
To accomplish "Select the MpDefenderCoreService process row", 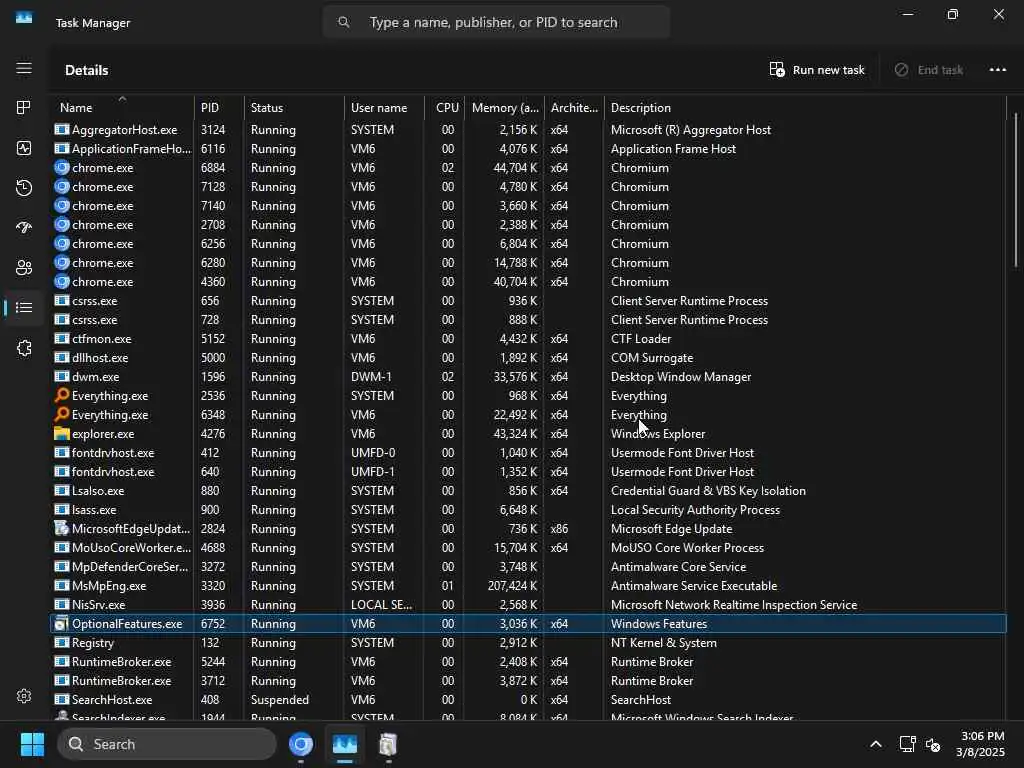I will (x=528, y=567).
